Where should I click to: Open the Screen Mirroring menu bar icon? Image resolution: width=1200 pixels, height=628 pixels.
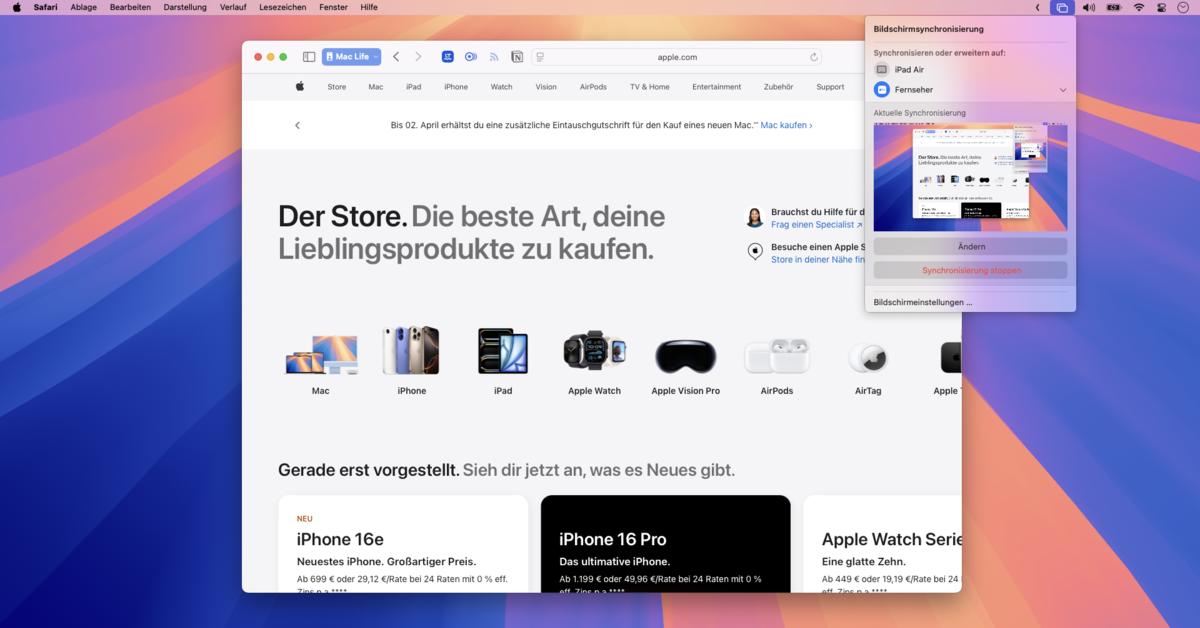coord(1062,7)
